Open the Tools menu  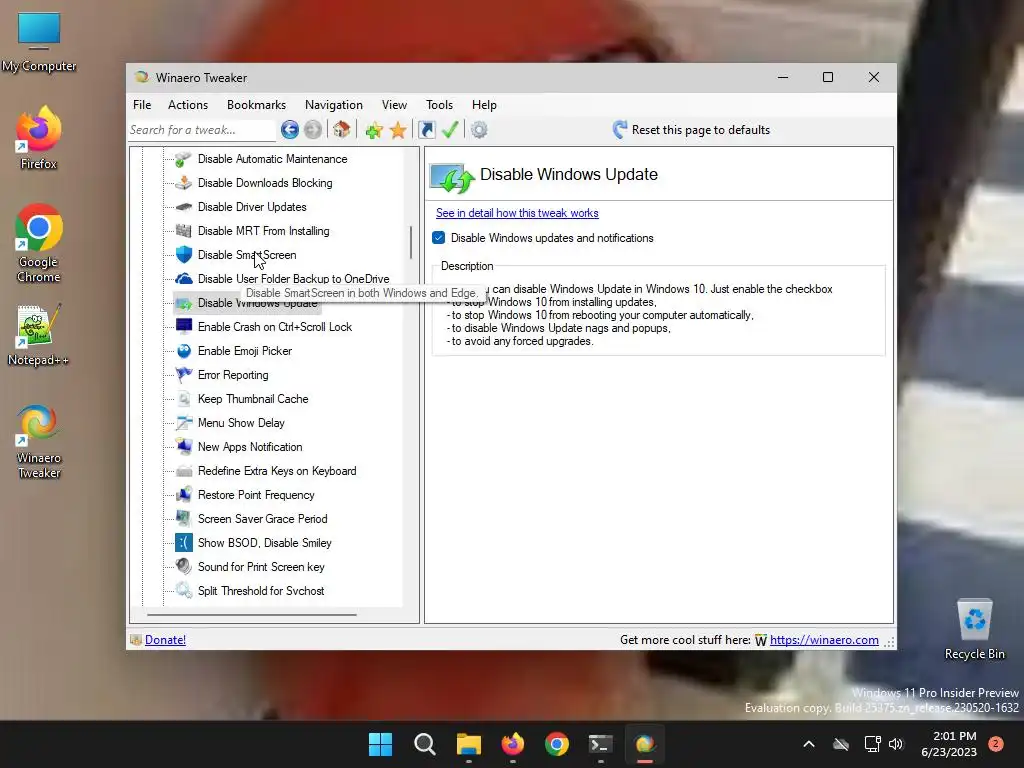[439, 104]
